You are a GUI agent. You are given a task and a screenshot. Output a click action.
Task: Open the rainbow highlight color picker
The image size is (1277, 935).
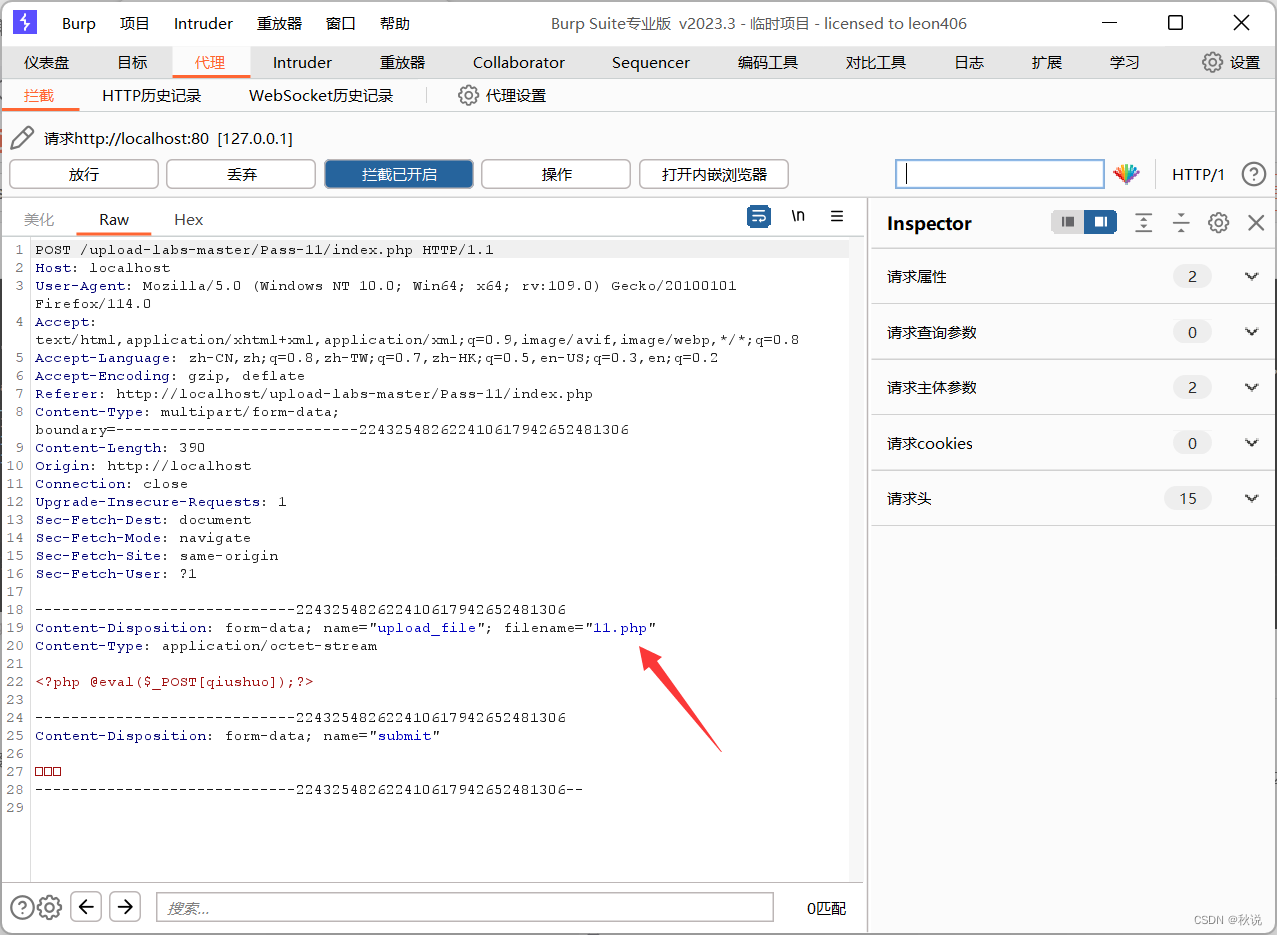(x=1126, y=174)
